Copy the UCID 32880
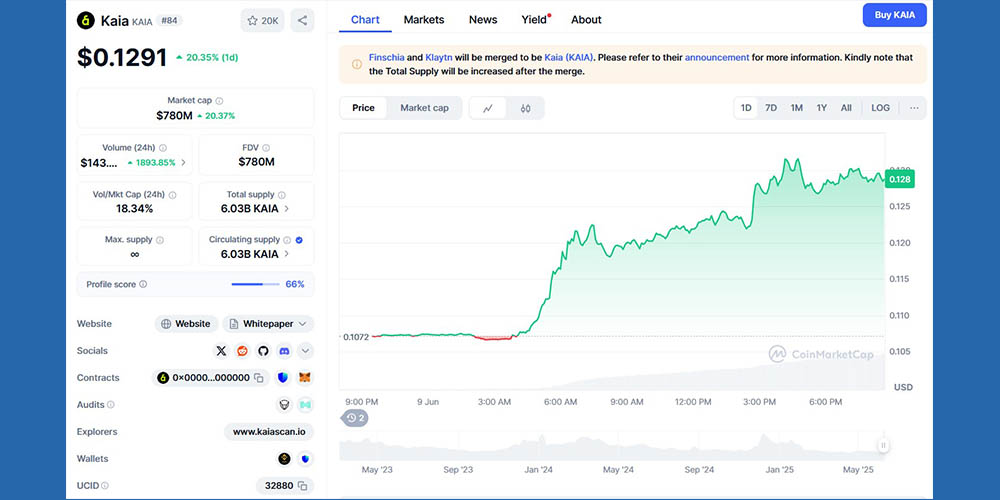This screenshot has width=1000, height=500. tap(303, 485)
